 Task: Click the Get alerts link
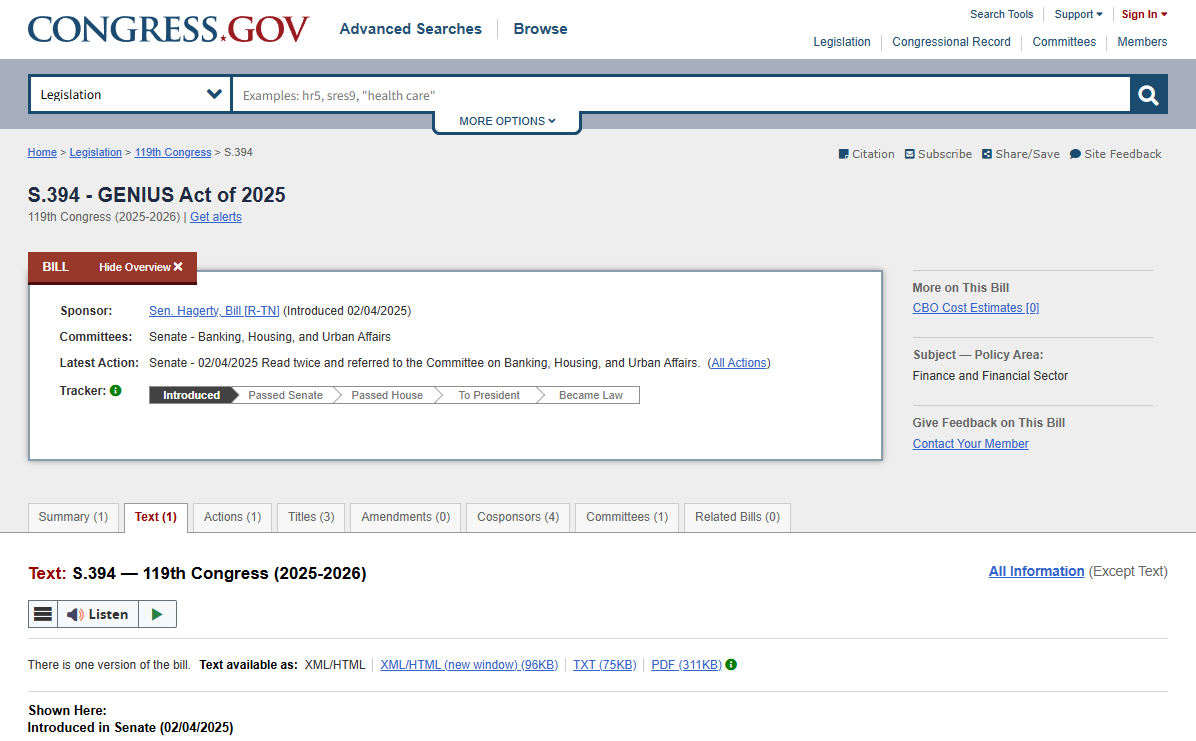click(216, 217)
